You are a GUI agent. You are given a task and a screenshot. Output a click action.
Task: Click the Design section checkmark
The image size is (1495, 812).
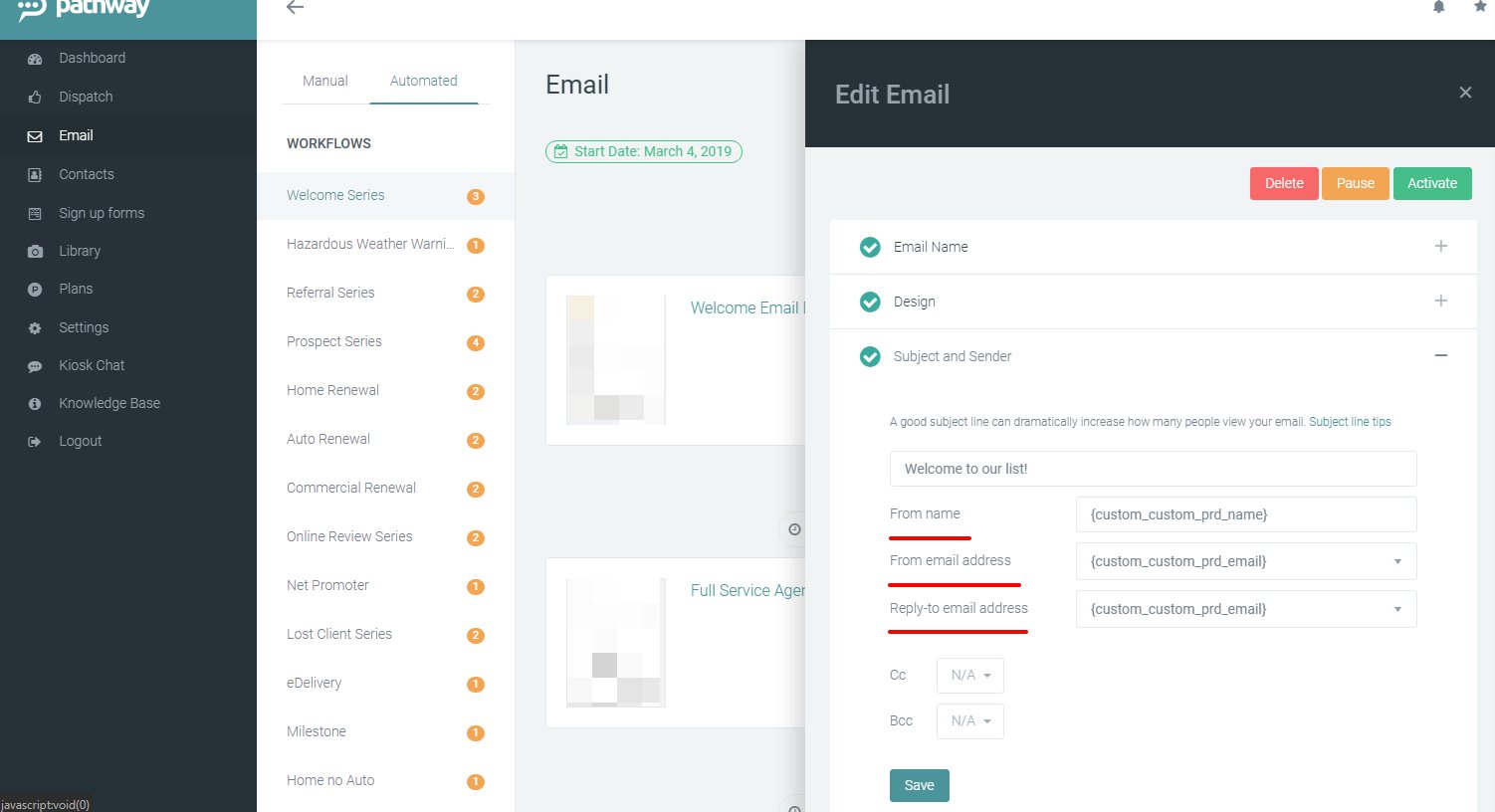pos(870,302)
